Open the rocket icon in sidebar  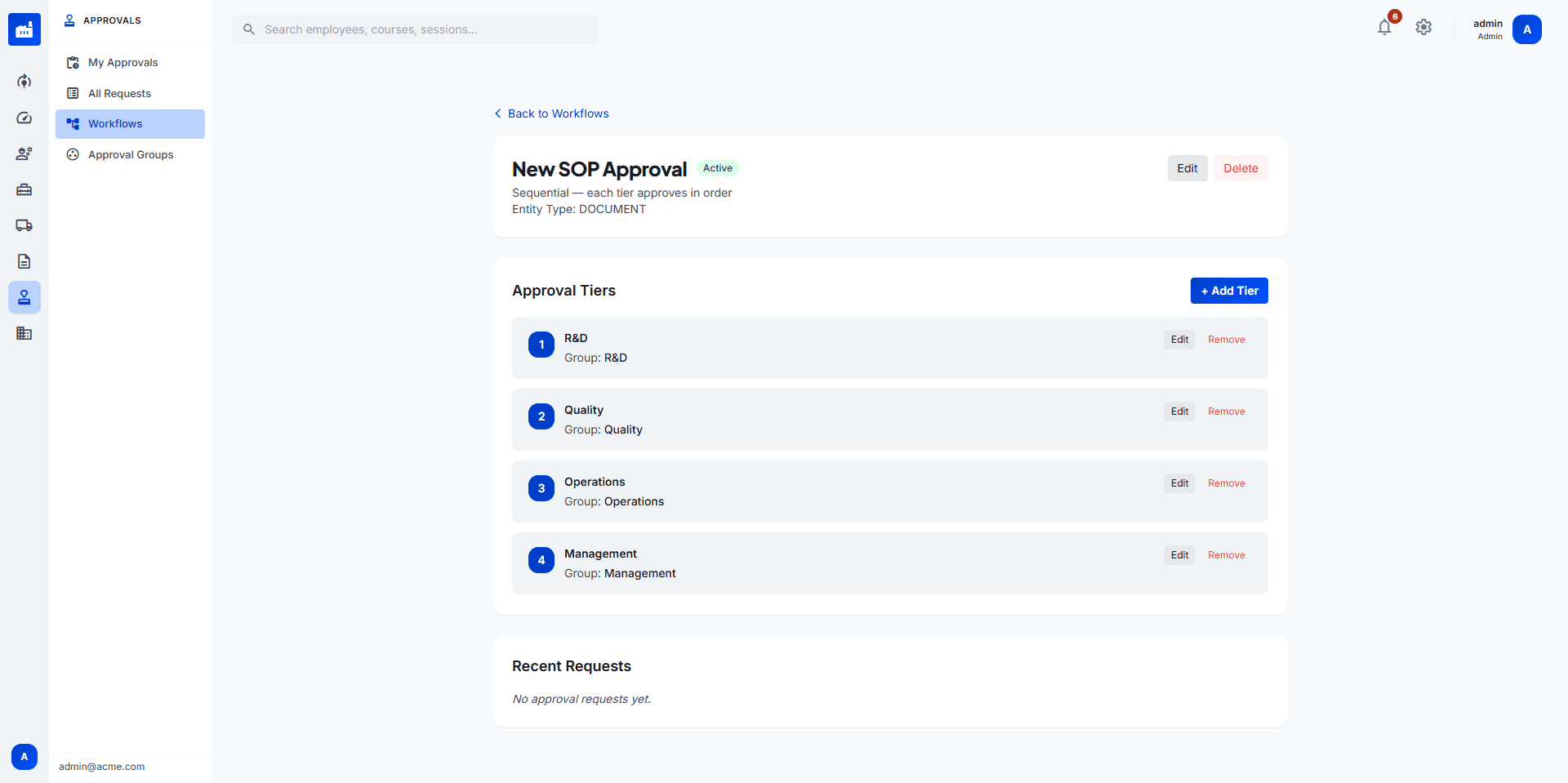click(24, 82)
